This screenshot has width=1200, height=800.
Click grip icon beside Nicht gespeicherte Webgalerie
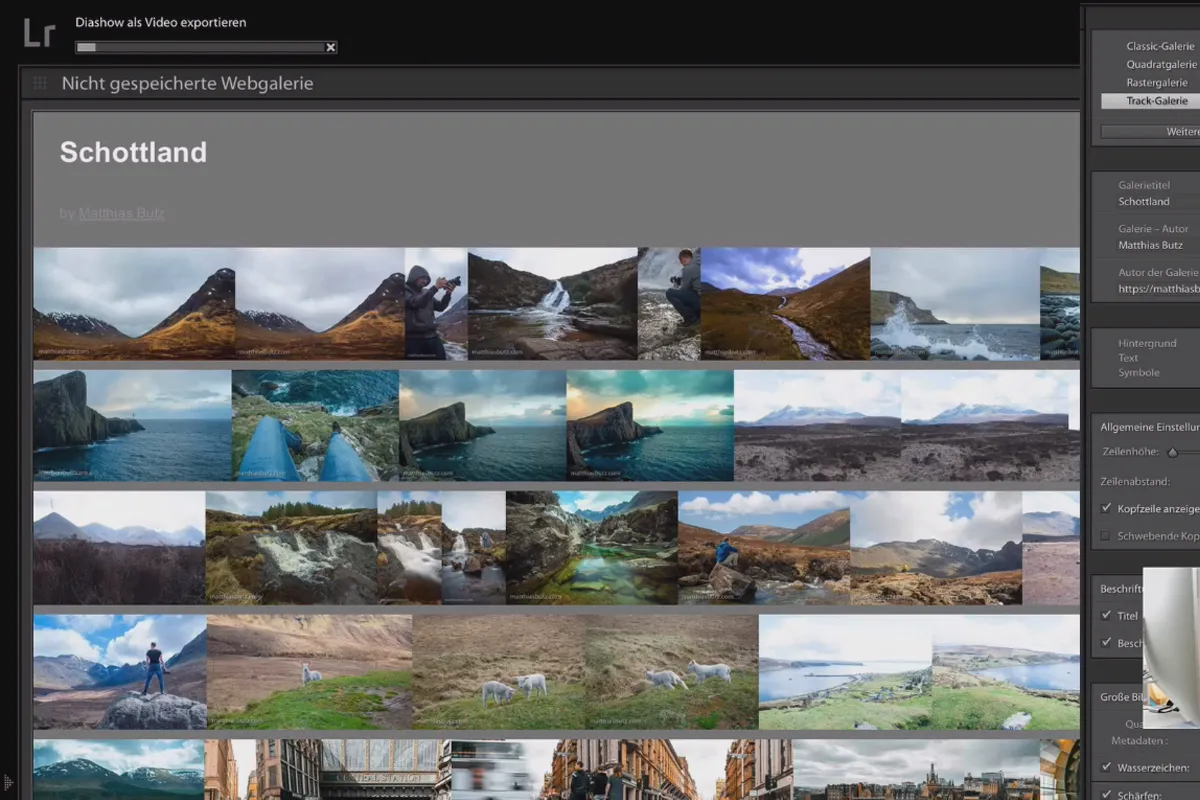[x=40, y=83]
